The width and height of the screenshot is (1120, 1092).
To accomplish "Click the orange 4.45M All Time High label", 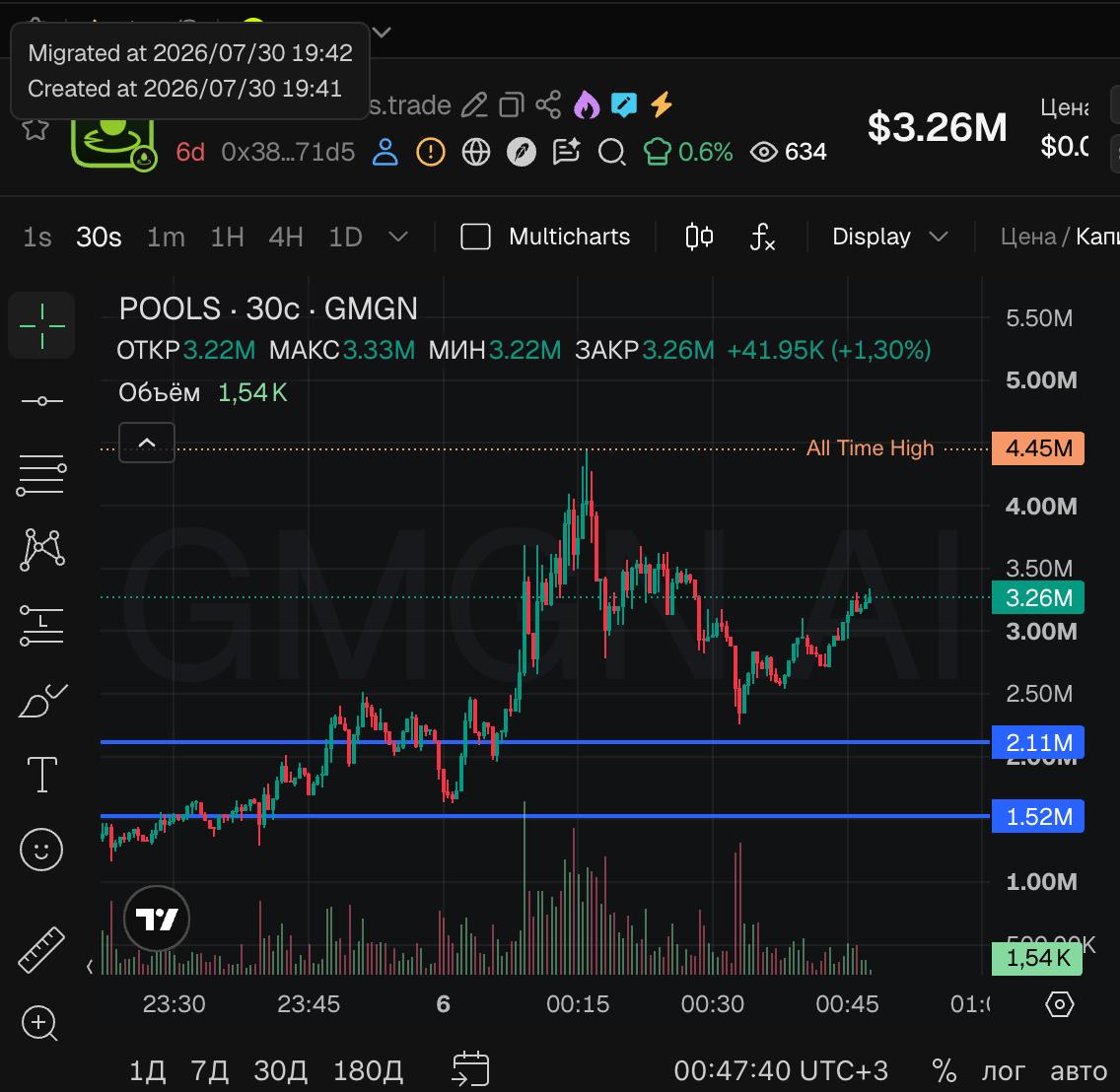I will pyautogui.click(x=1038, y=448).
